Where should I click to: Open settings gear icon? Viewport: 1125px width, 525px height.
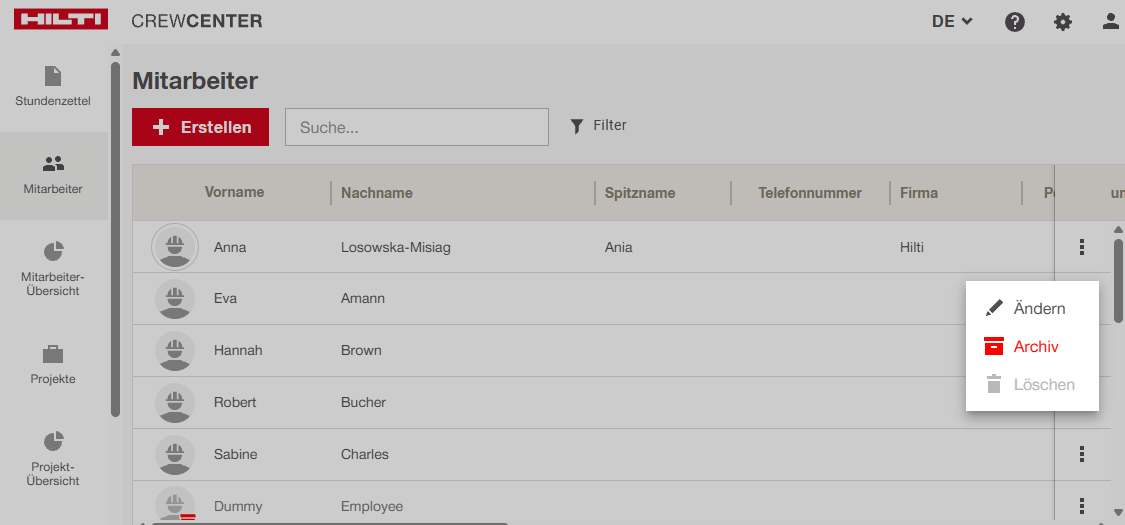pos(1063,21)
